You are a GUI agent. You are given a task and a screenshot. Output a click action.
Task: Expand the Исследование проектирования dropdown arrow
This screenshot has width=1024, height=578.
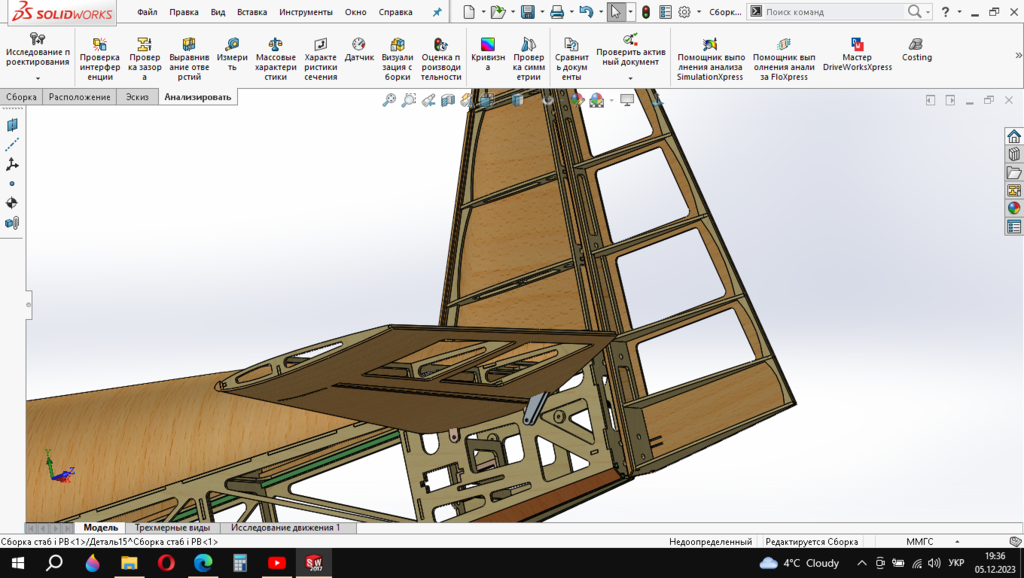(x=38, y=78)
